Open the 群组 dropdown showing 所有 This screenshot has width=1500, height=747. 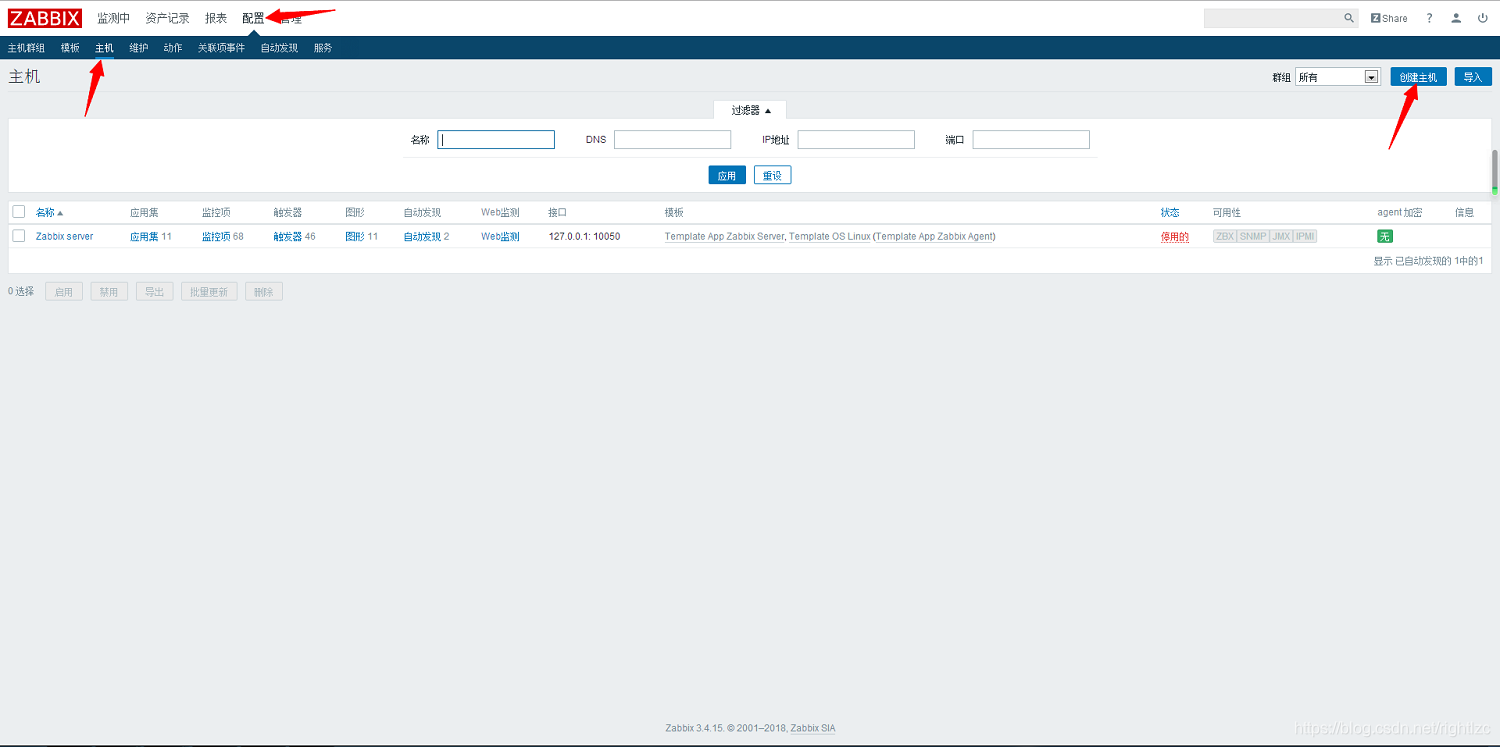[1338, 77]
